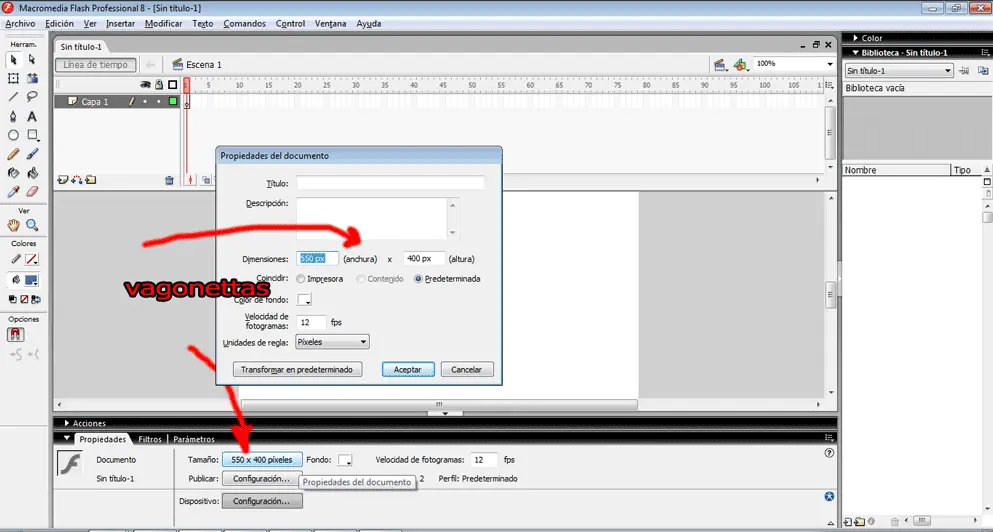The height and width of the screenshot is (532, 993).
Task: Switch to the Filtros tab
Action: pos(150,439)
